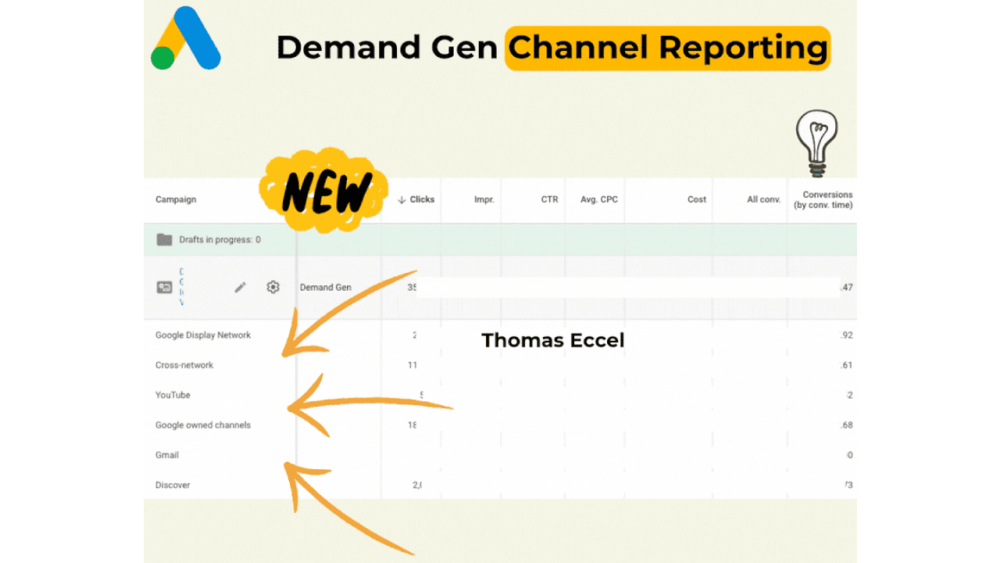Click Drafts in progress: 0 text

[220, 240]
